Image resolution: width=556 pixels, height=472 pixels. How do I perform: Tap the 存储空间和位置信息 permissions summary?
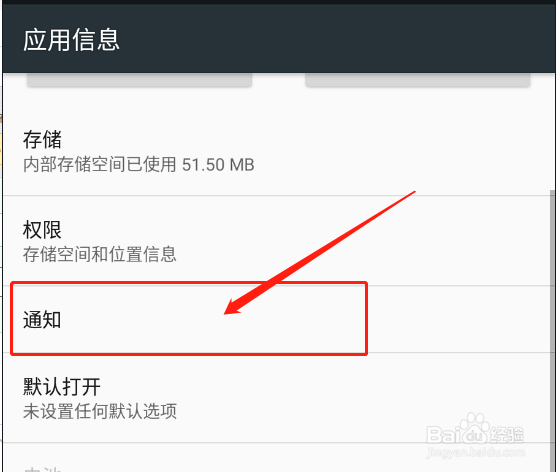tap(100, 254)
